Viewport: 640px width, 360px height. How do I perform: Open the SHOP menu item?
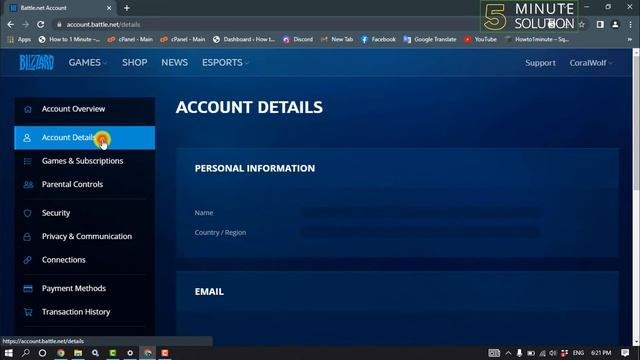click(134, 62)
